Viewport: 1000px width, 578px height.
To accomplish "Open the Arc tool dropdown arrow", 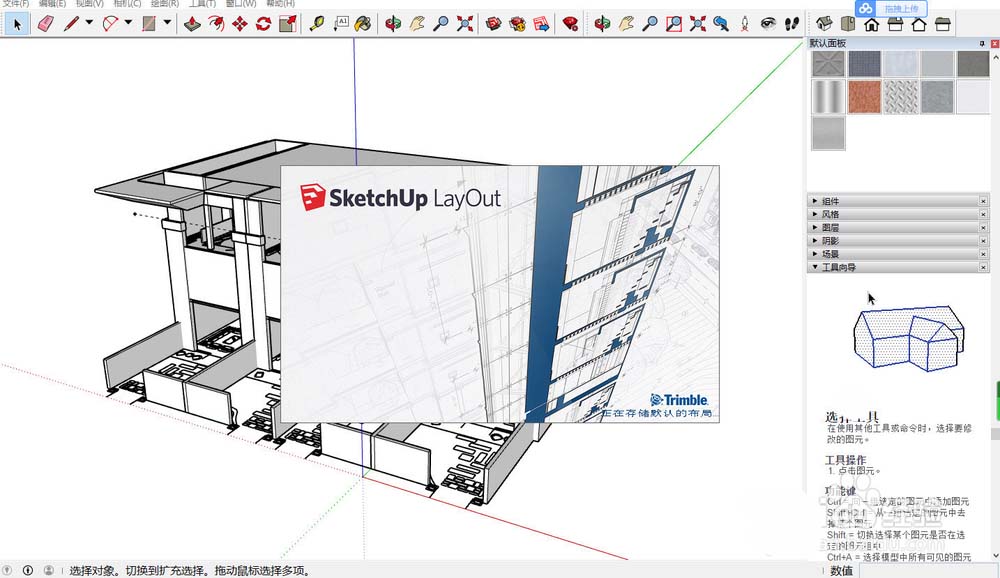I will pyautogui.click(x=128, y=22).
